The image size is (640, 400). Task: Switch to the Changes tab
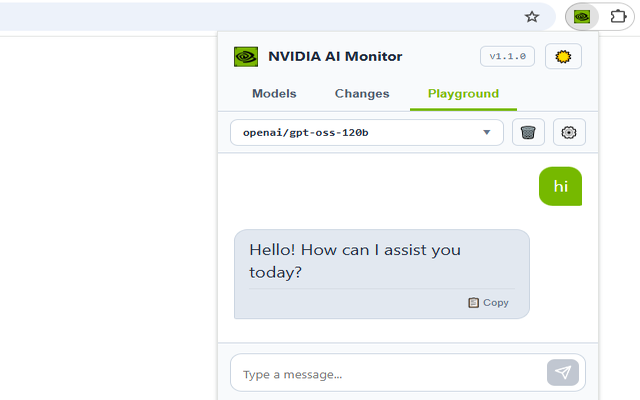(x=362, y=94)
